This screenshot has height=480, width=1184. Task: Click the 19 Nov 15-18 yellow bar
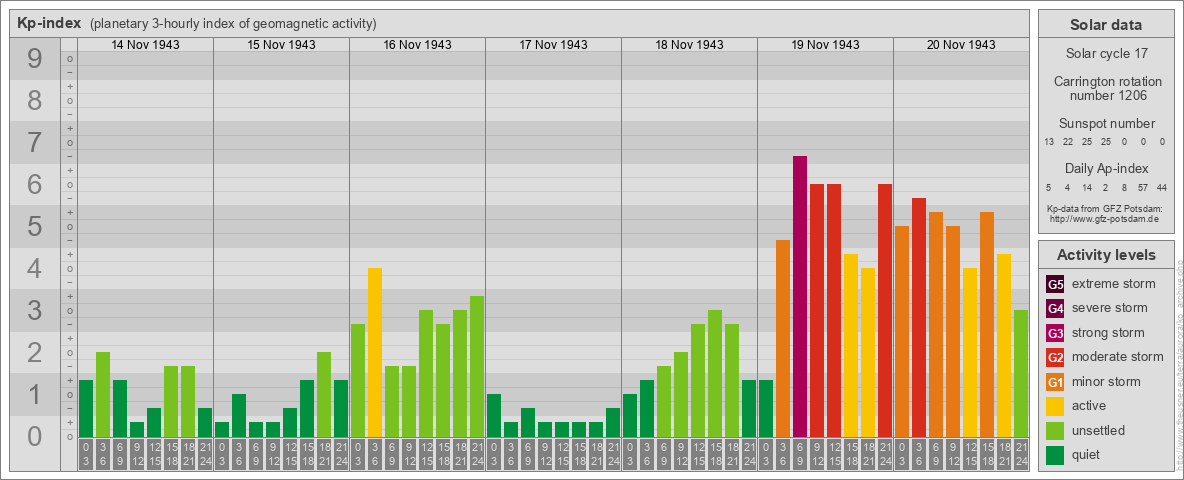(x=851, y=346)
